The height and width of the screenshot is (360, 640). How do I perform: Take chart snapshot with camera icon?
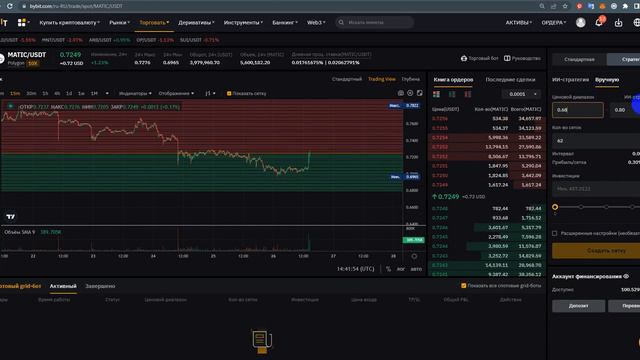point(400,93)
